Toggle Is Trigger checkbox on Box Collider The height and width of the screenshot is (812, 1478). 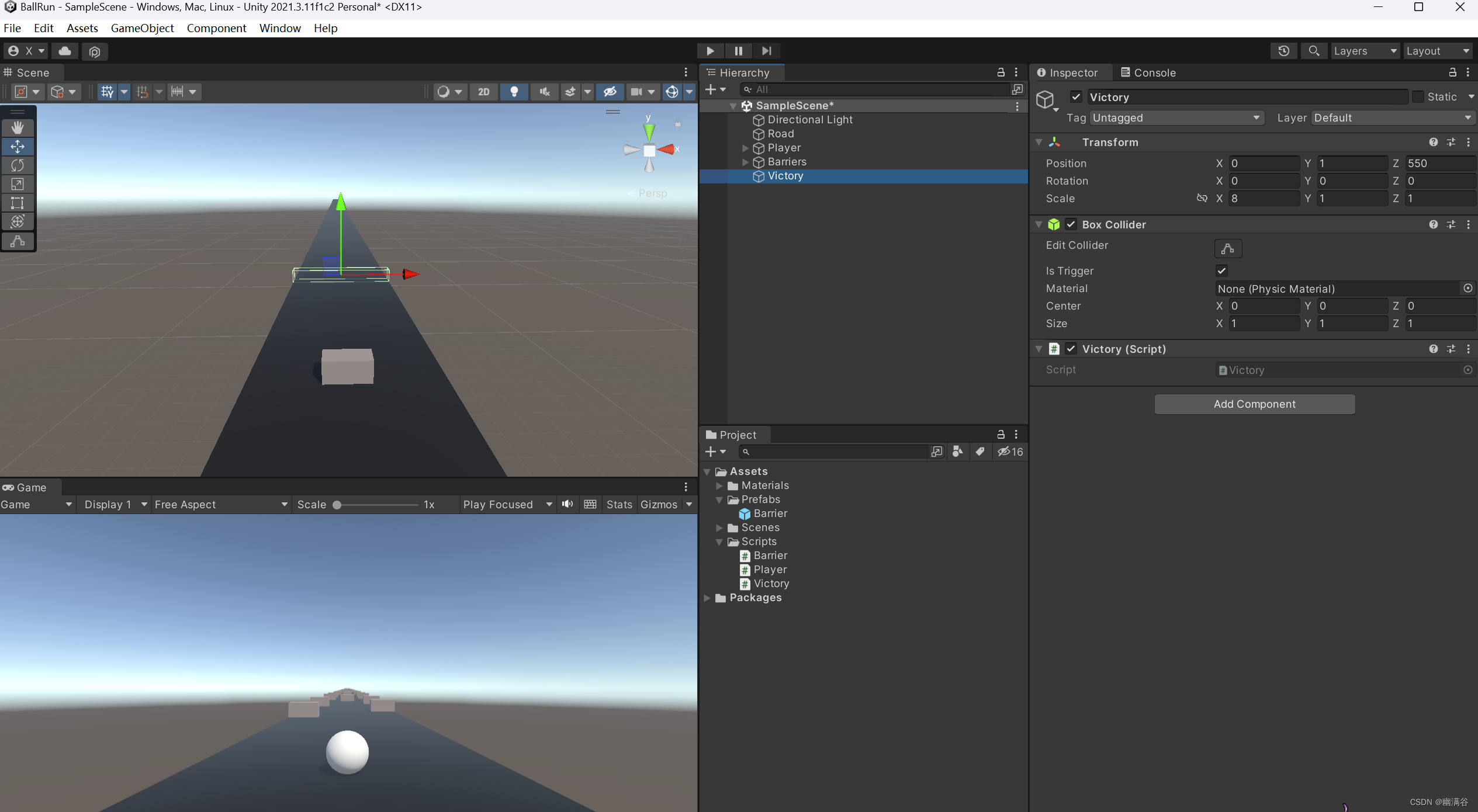coord(1221,270)
